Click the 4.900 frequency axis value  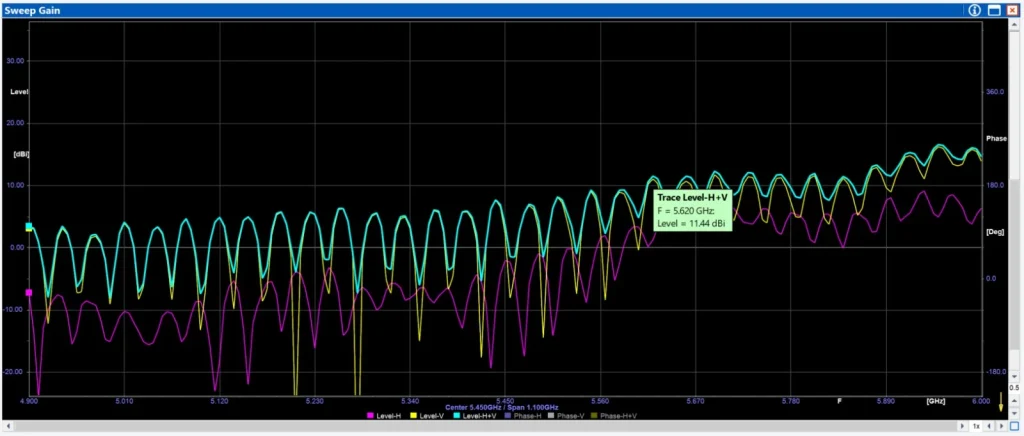(29, 401)
